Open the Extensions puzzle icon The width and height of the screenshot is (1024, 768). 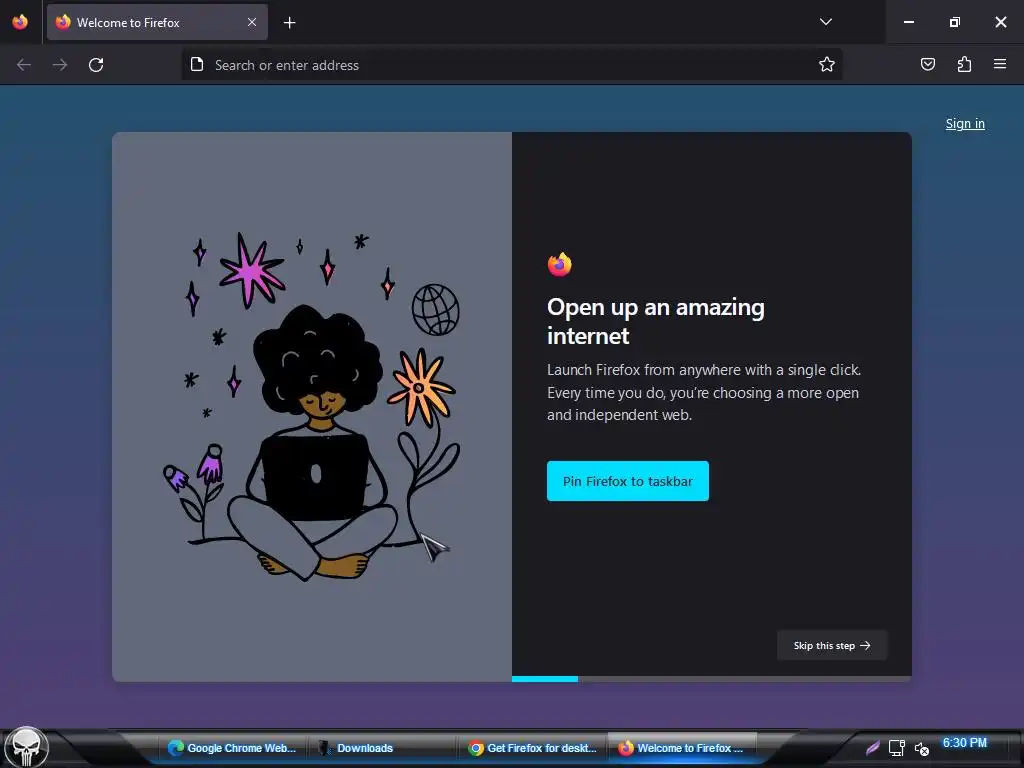pyautogui.click(x=964, y=64)
